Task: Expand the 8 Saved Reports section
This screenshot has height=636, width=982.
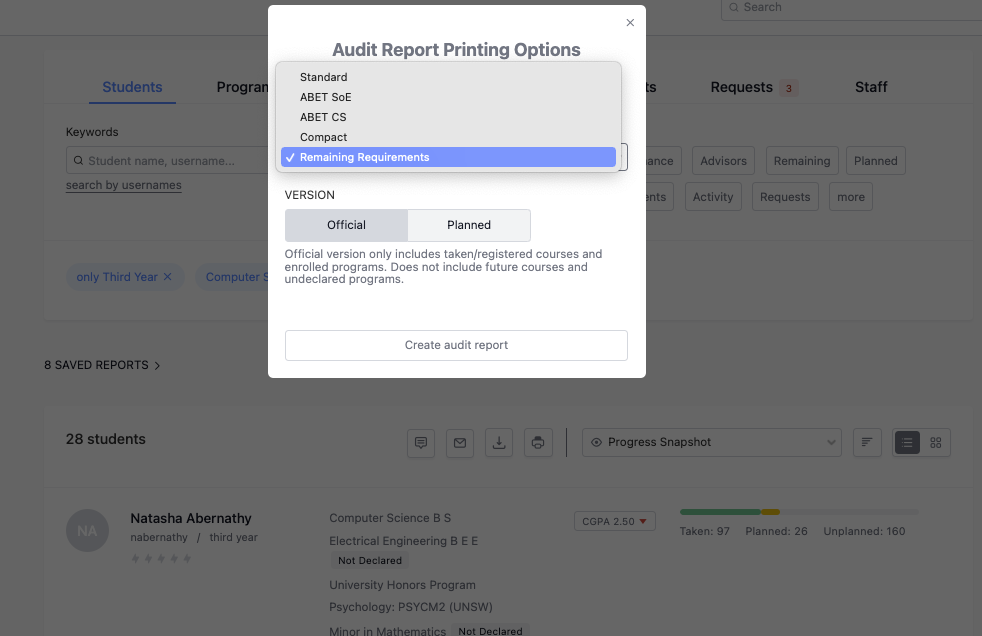Action: (102, 365)
